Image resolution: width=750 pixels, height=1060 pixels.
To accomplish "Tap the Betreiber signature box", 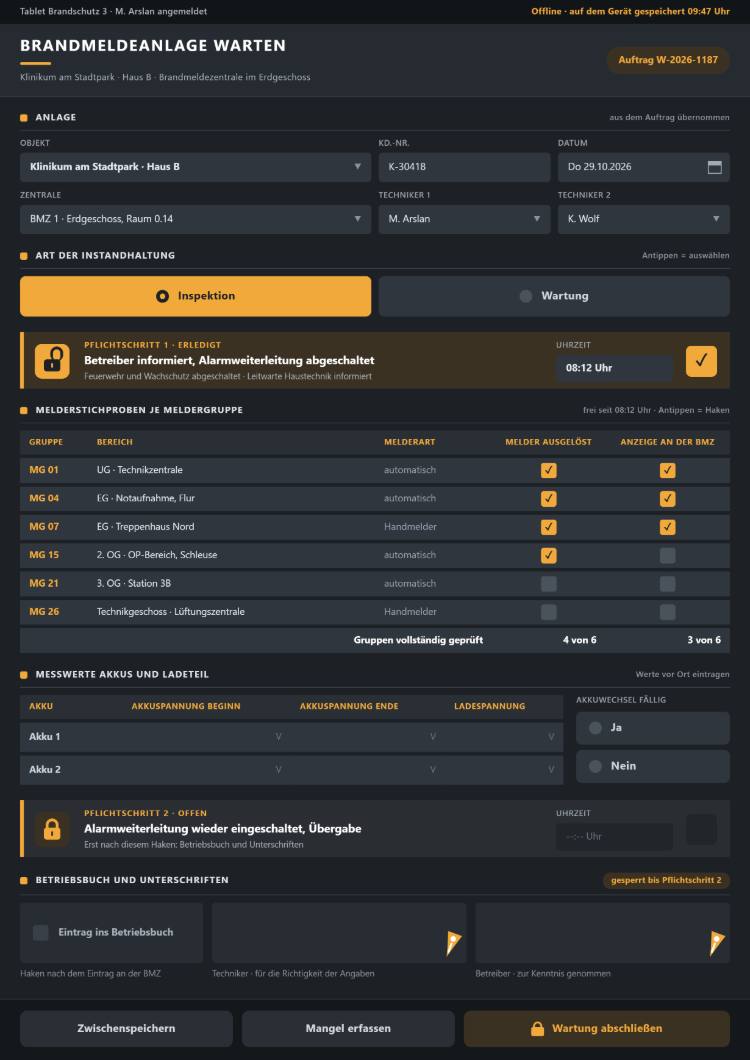I will (603, 933).
